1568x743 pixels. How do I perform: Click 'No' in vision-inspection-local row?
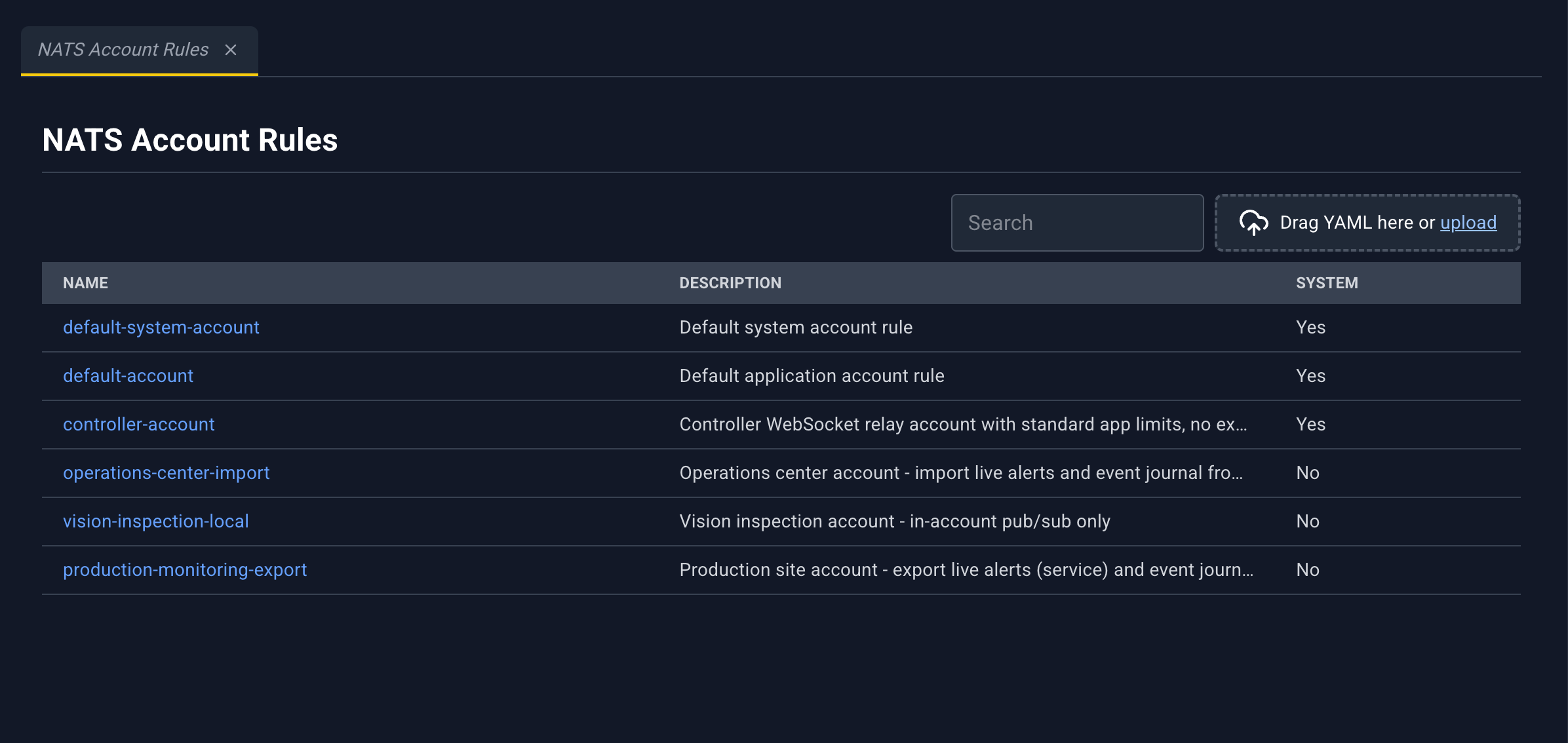tap(1308, 522)
